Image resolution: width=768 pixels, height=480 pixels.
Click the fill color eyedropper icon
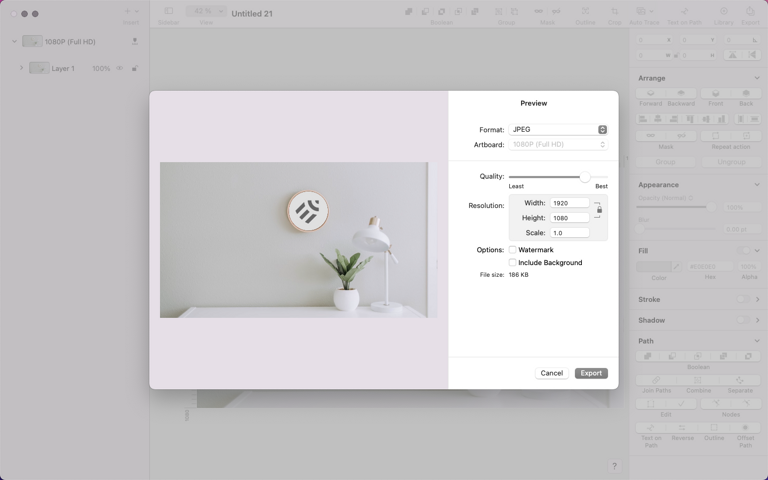[x=676, y=266]
